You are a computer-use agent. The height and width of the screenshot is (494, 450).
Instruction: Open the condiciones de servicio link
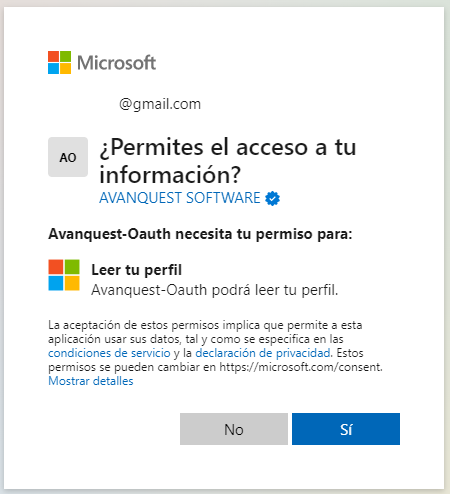click(x=109, y=353)
